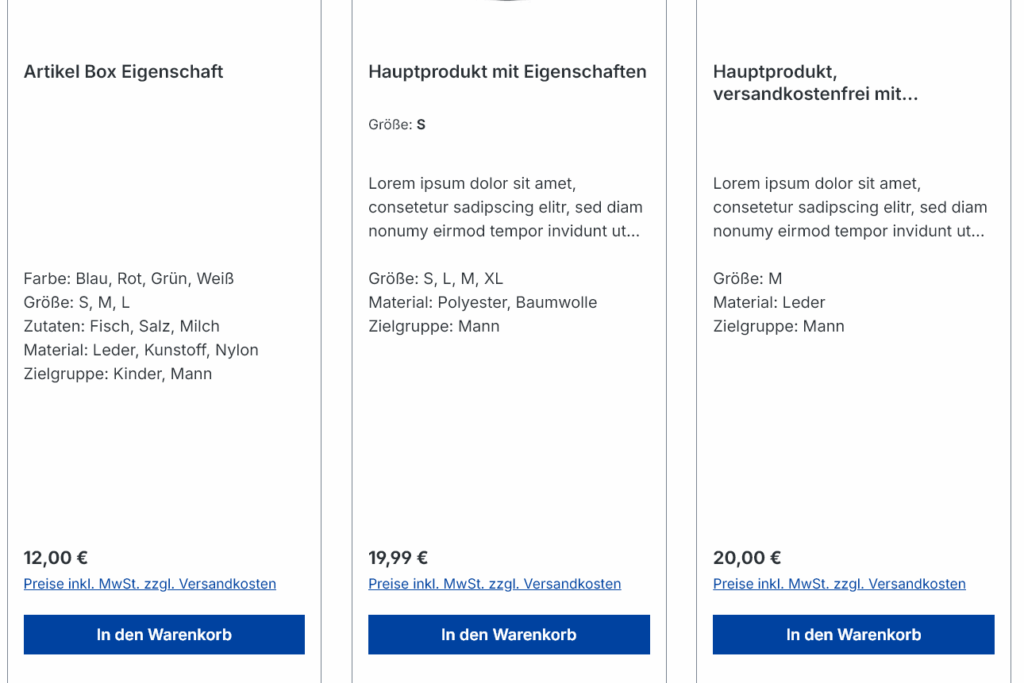Open Versandkosten link under 19,99 € price
Image resolution: width=1024 pixels, height=683 pixels.
click(x=494, y=584)
